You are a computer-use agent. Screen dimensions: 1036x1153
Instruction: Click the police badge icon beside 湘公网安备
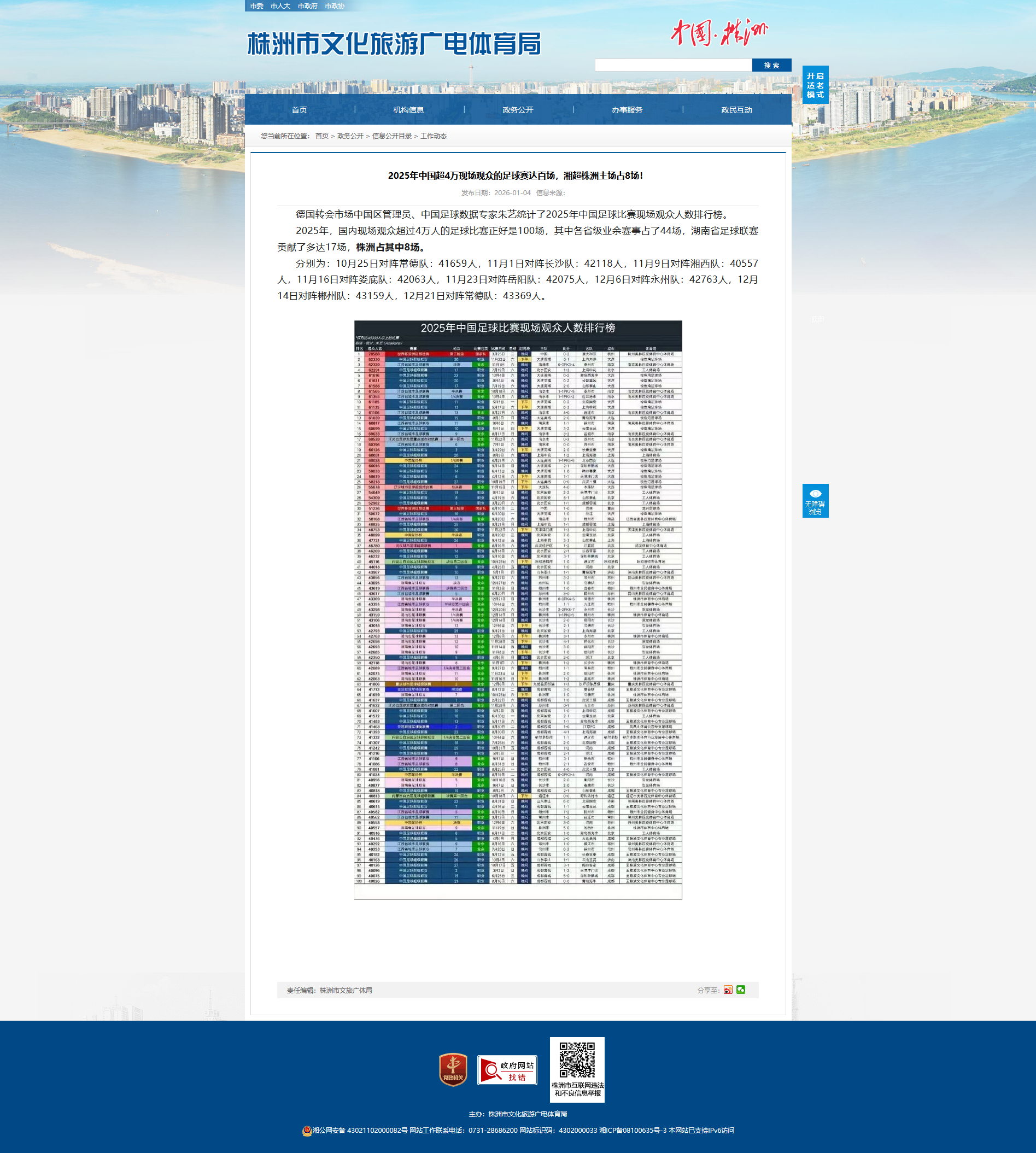point(307,1130)
